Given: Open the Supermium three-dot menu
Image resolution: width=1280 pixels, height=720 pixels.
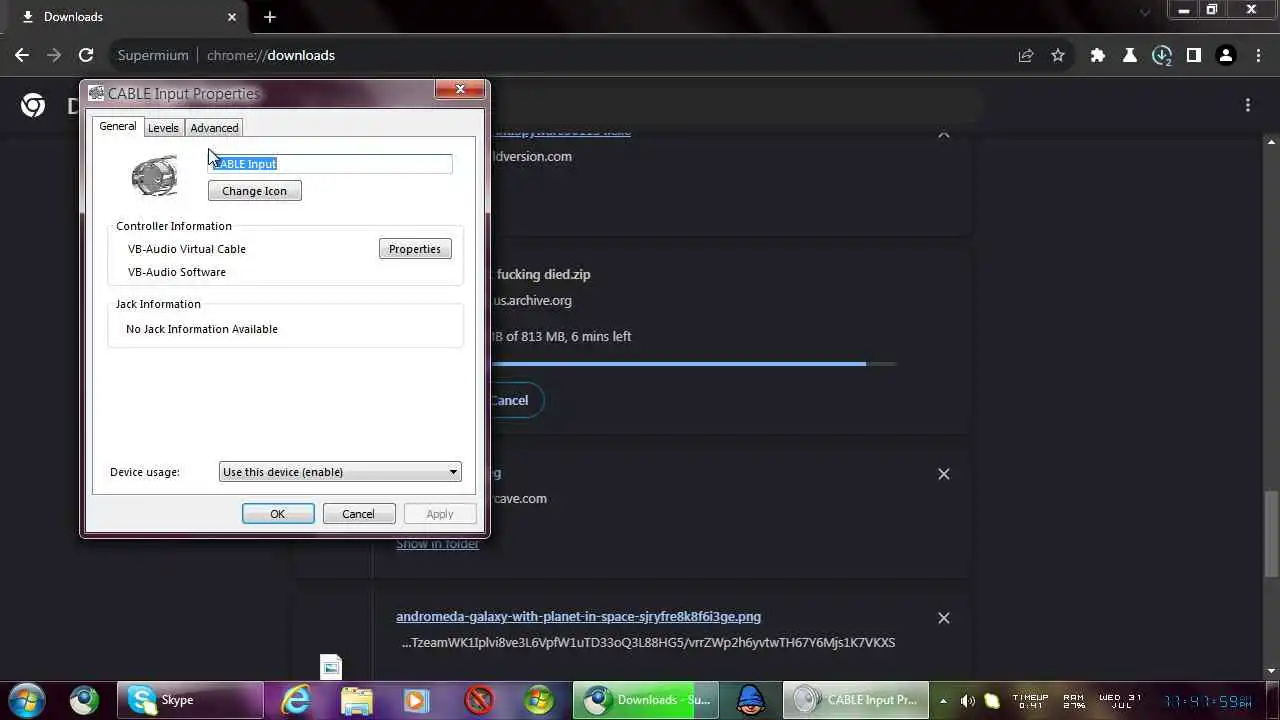Looking at the screenshot, I should (1258, 55).
